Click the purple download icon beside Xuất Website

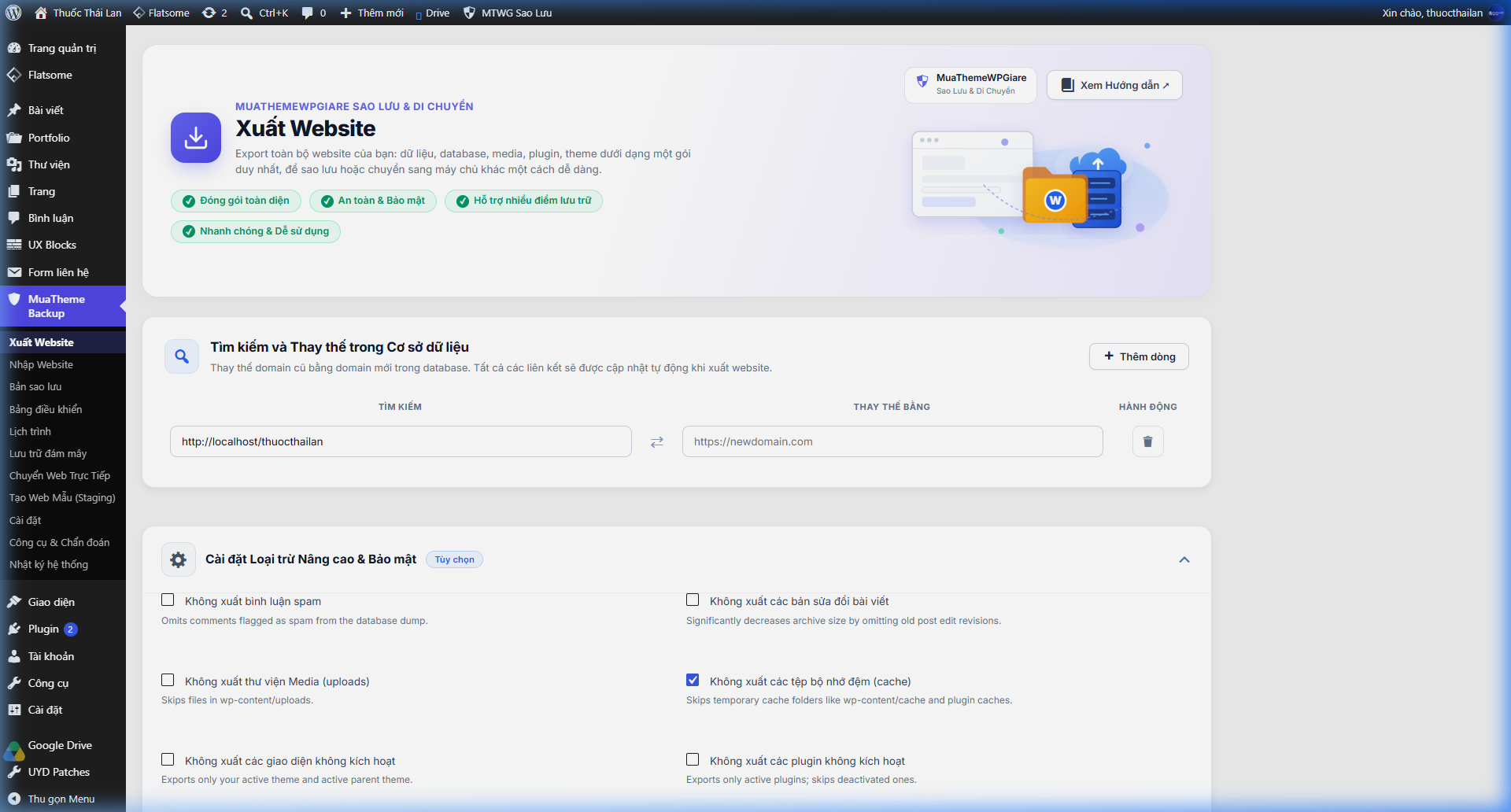[x=196, y=138]
